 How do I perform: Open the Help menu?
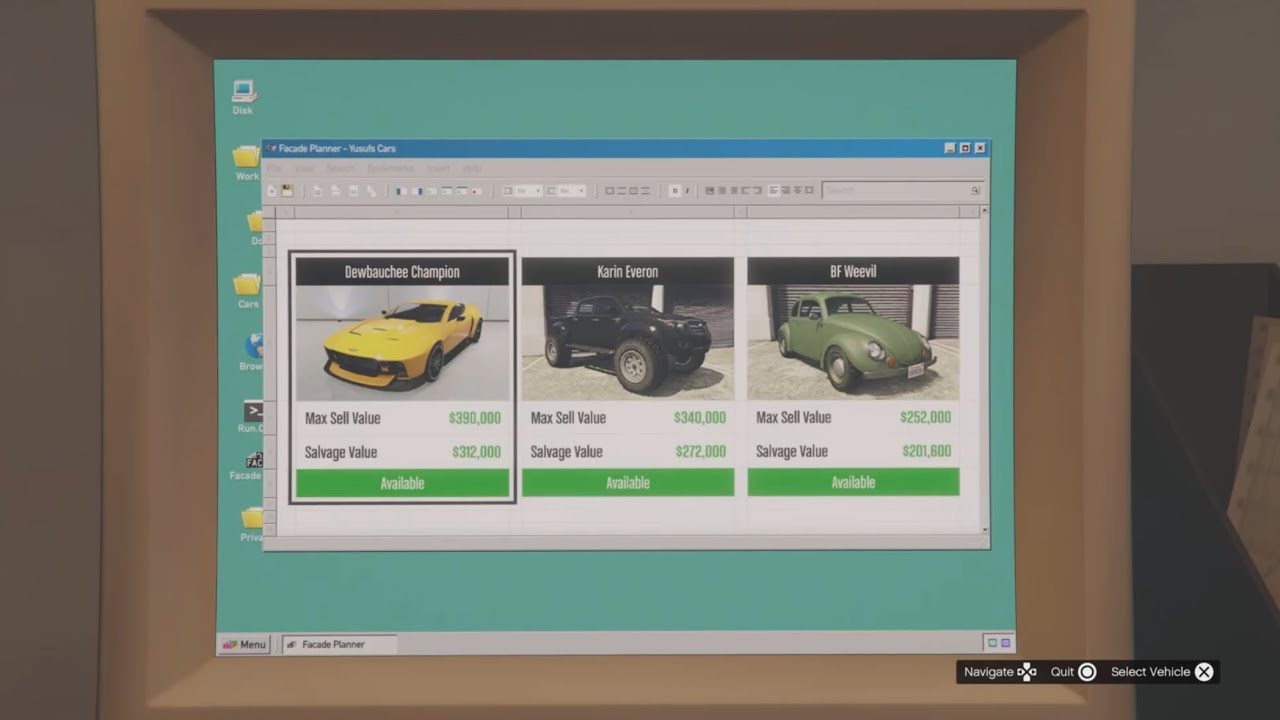(472, 168)
